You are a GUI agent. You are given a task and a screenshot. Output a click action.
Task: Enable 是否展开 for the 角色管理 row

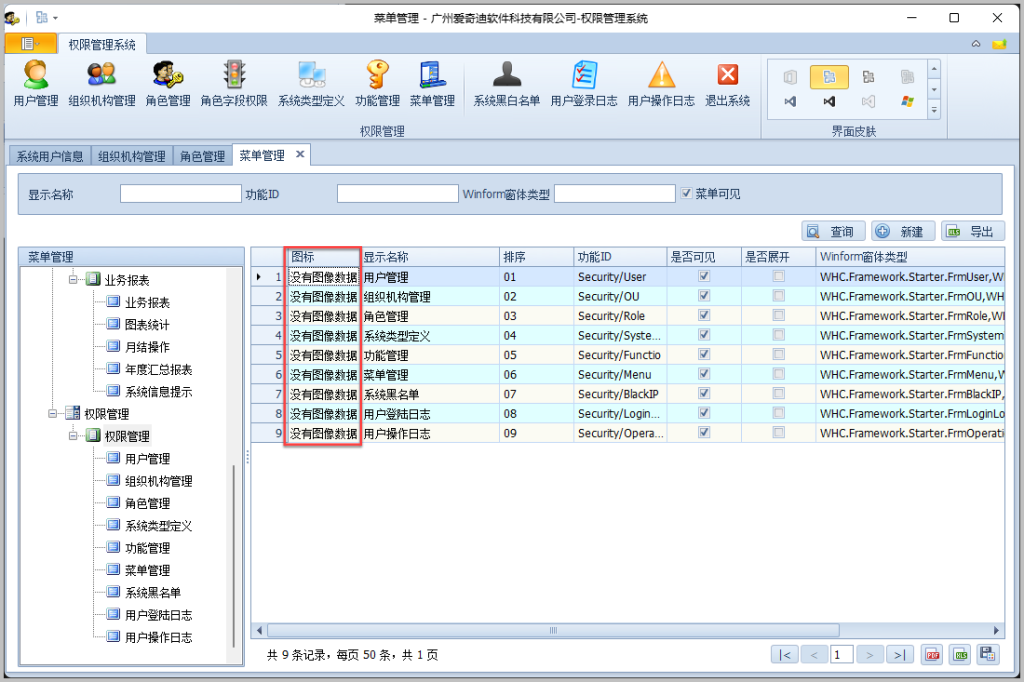(777, 315)
